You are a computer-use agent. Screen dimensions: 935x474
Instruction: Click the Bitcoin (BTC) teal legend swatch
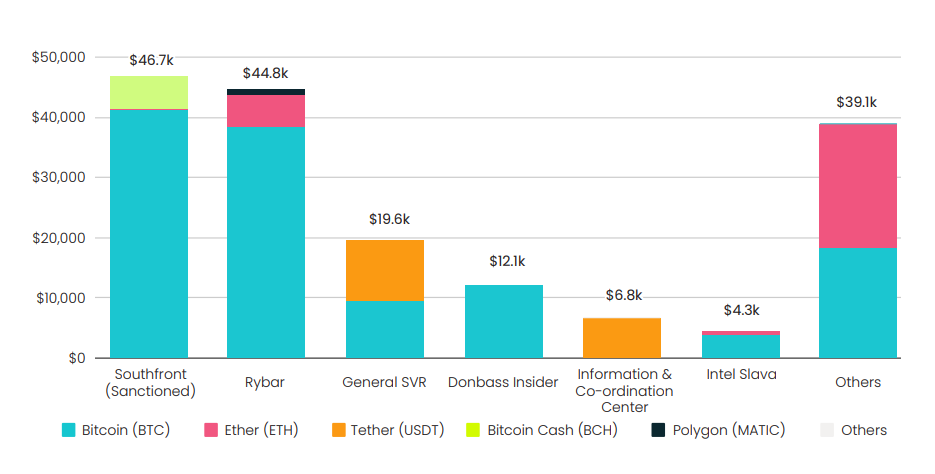(x=69, y=430)
